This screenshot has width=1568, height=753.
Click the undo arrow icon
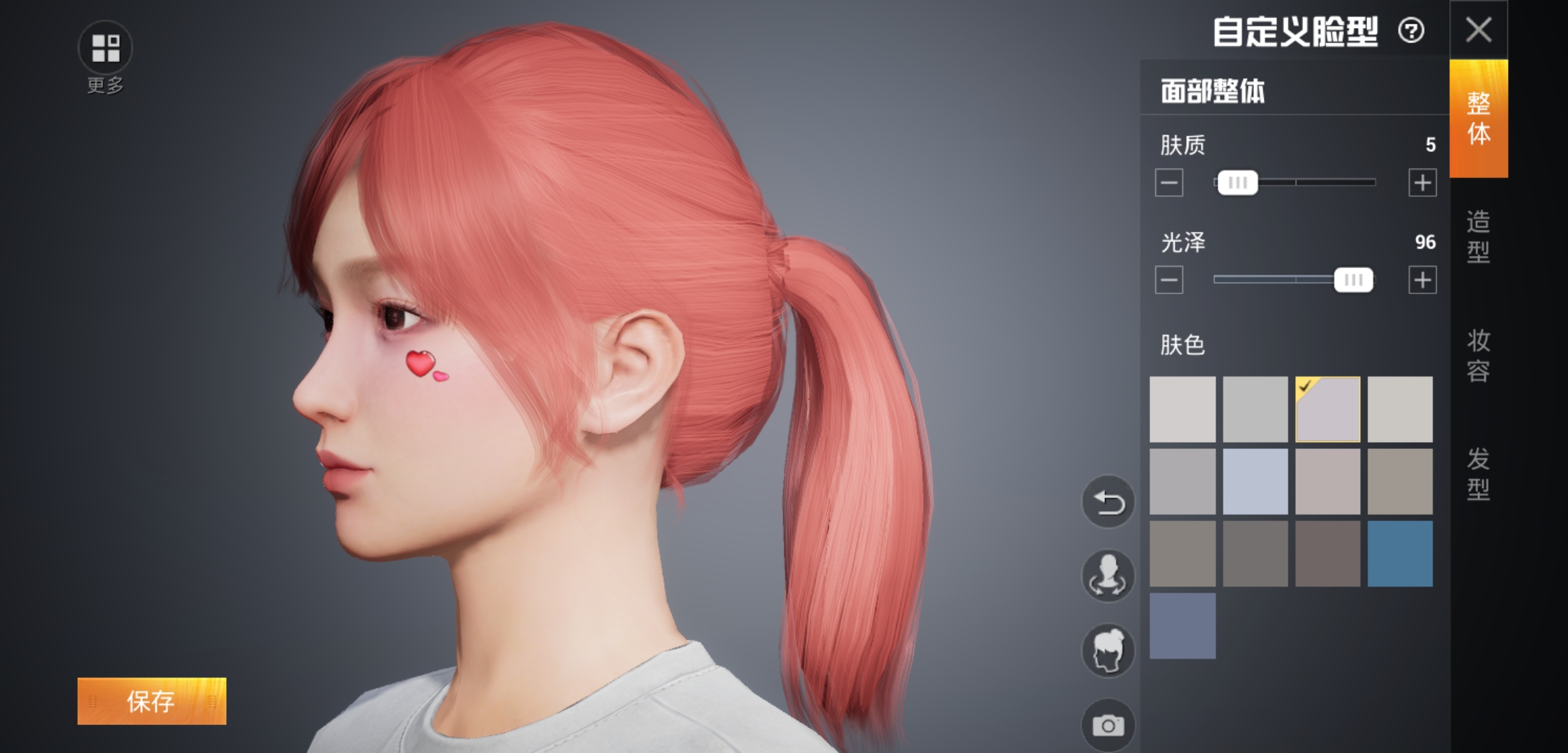[1108, 502]
